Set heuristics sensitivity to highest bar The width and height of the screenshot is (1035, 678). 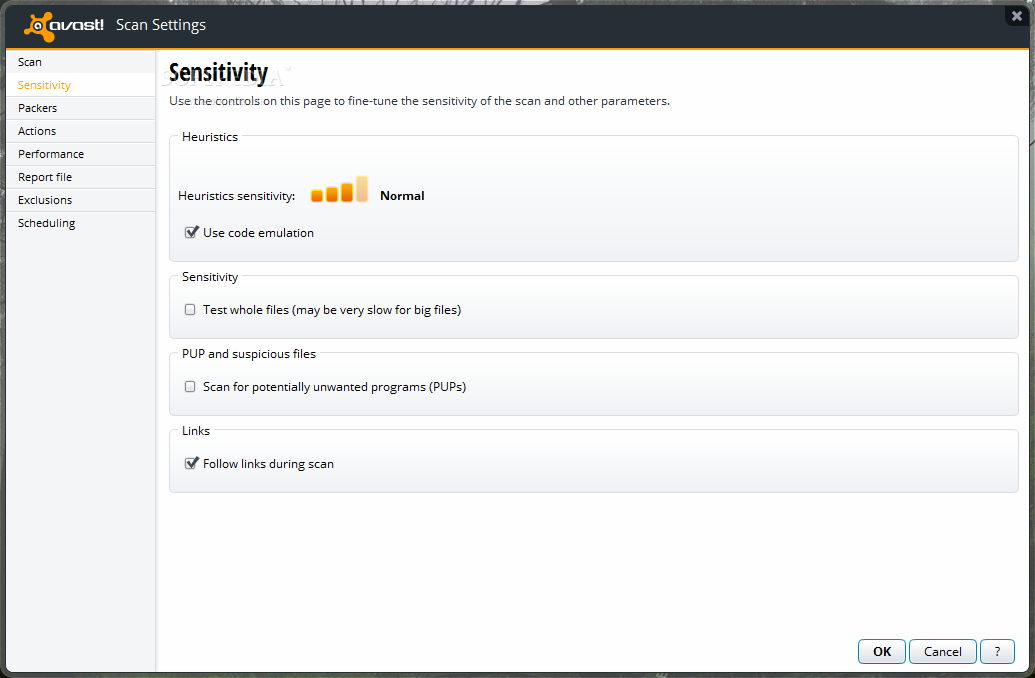(x=362, y=189)
